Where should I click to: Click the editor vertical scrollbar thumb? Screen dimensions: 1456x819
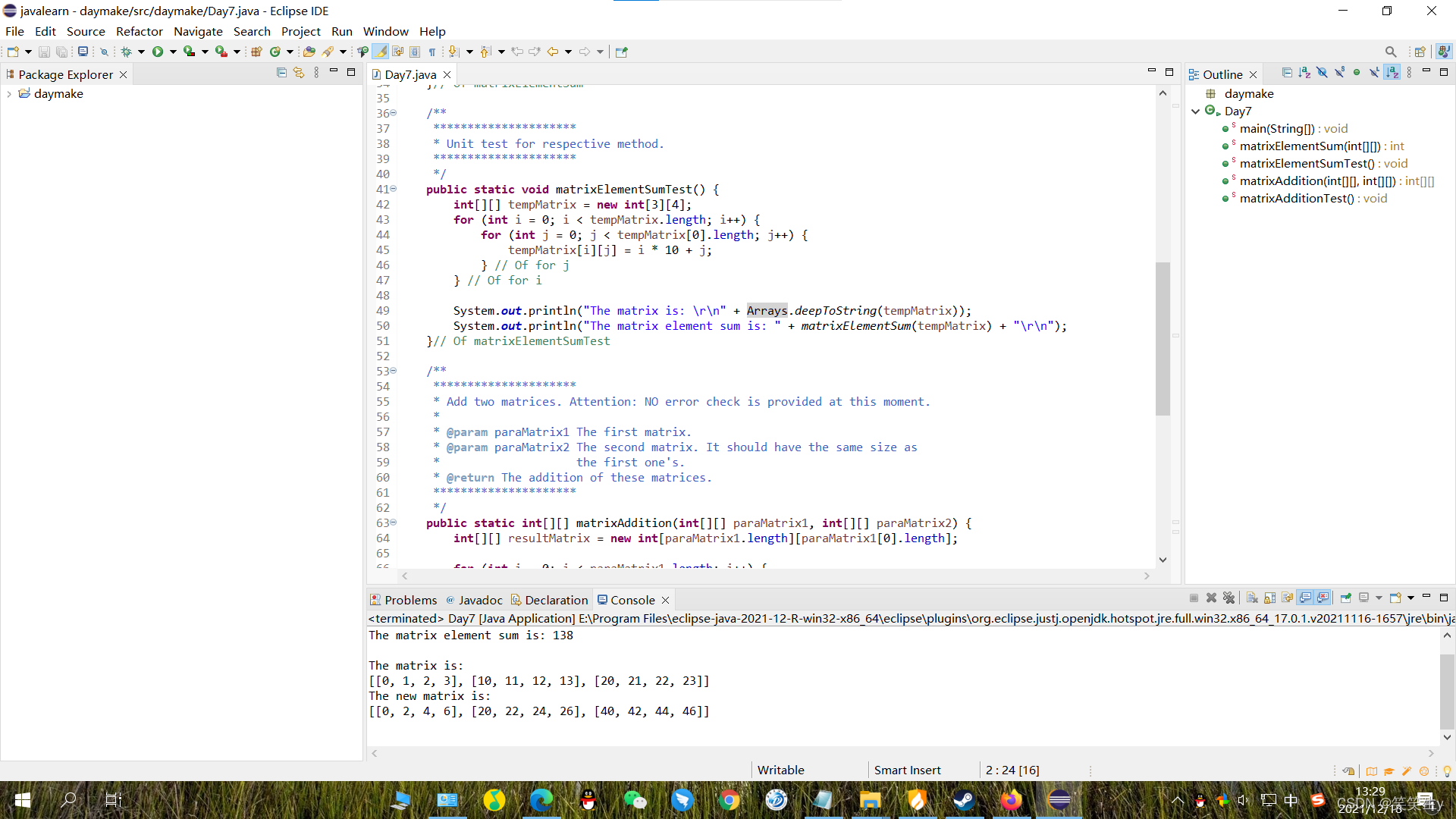click(1163, 338)
